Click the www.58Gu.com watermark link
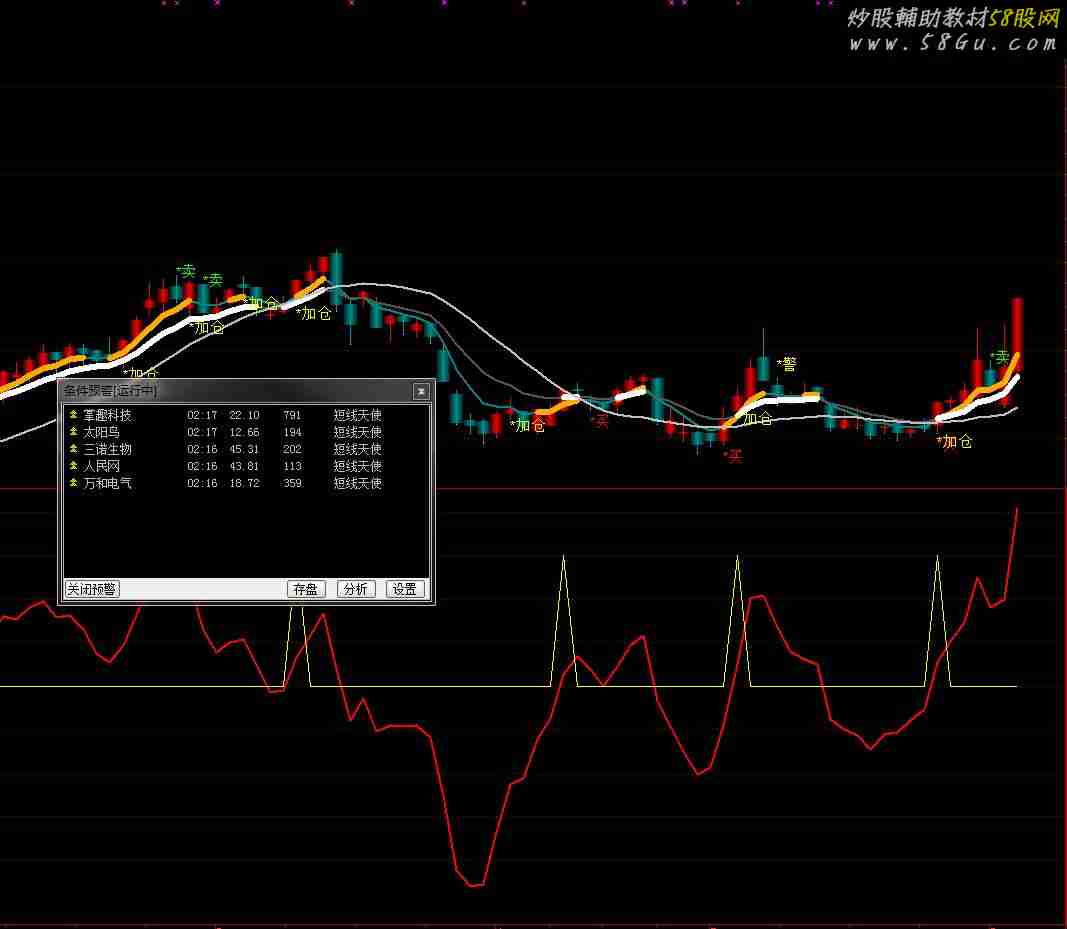Viewport: 1067px width, 929px height. pos(952,43)
